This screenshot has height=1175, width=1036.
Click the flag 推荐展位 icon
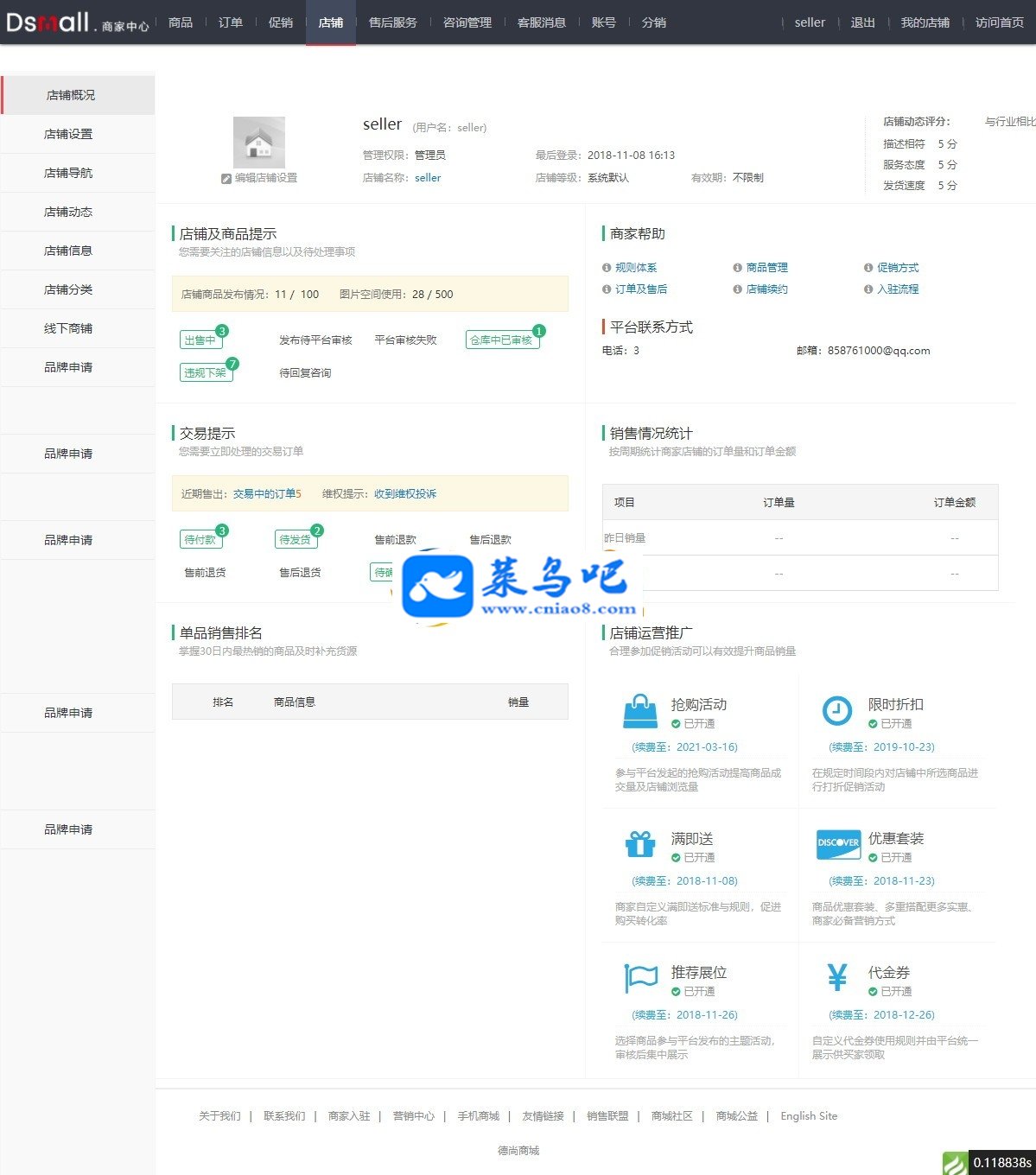[641, 979]
